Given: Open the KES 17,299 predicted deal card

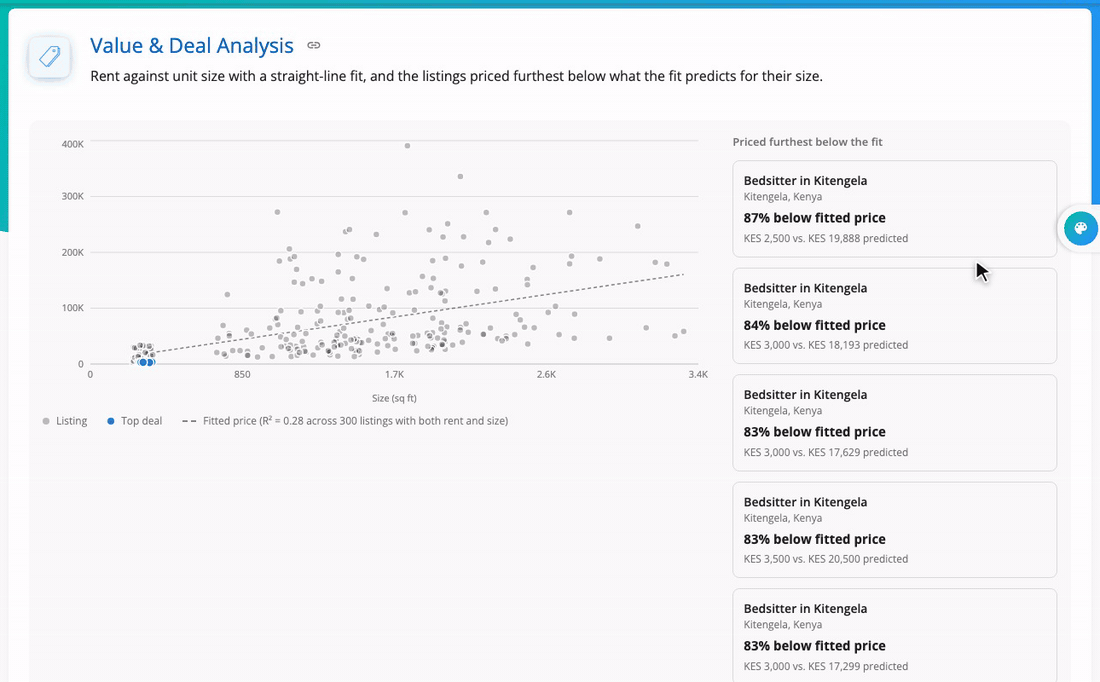Looking at the screenshot, I should (894, 635).
